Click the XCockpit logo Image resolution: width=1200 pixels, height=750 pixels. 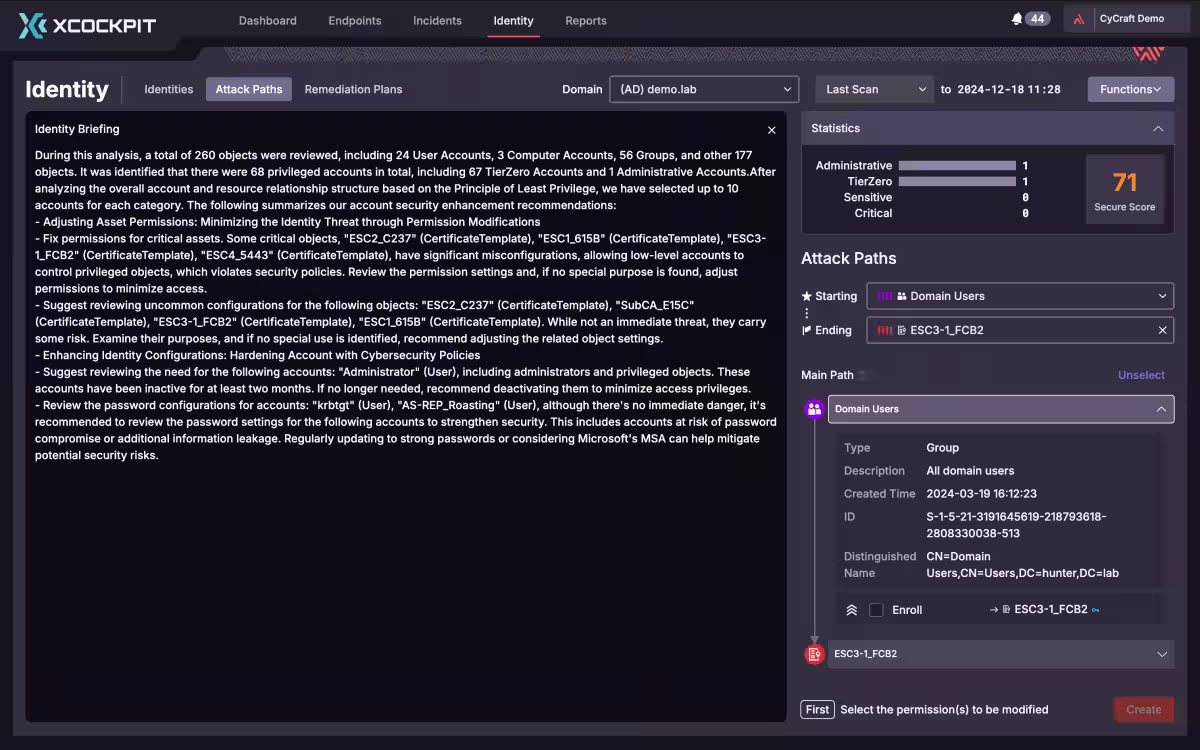tap(87, 24)
